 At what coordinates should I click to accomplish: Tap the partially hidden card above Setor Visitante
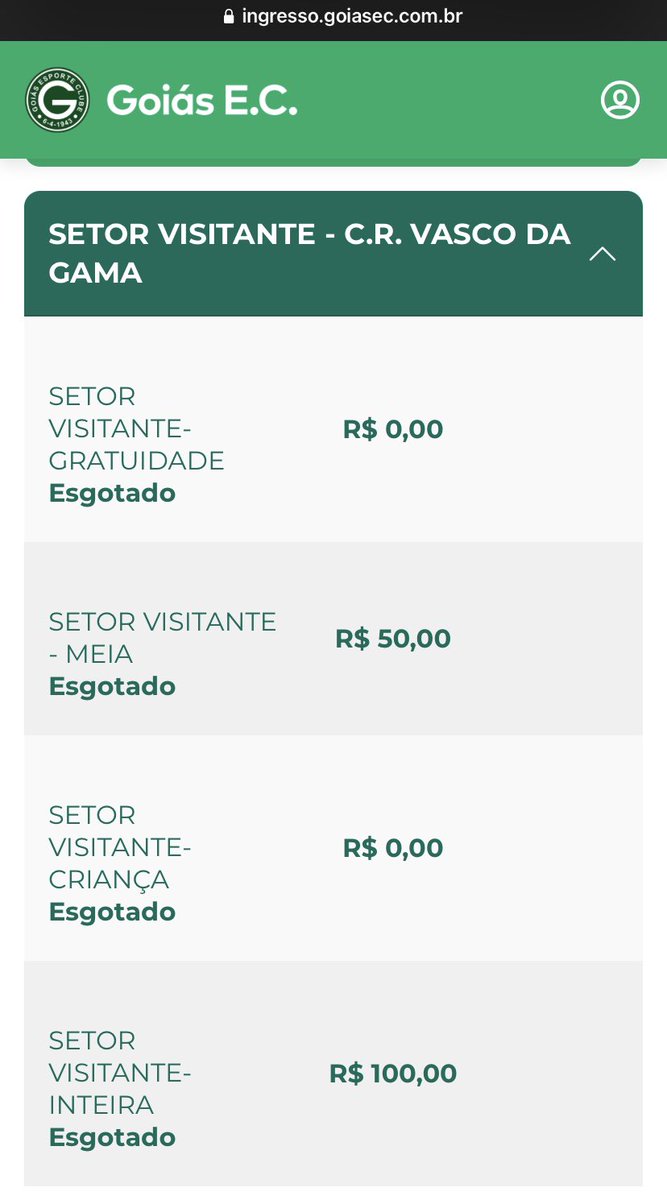pos(333,161)
